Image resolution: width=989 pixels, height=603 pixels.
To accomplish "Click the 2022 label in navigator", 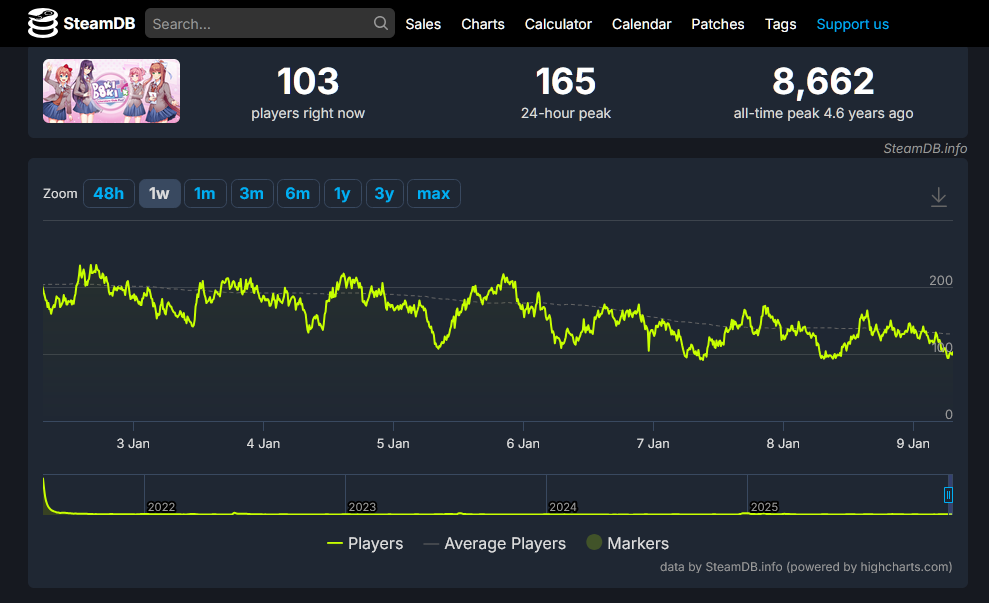I will click(161, 507).
